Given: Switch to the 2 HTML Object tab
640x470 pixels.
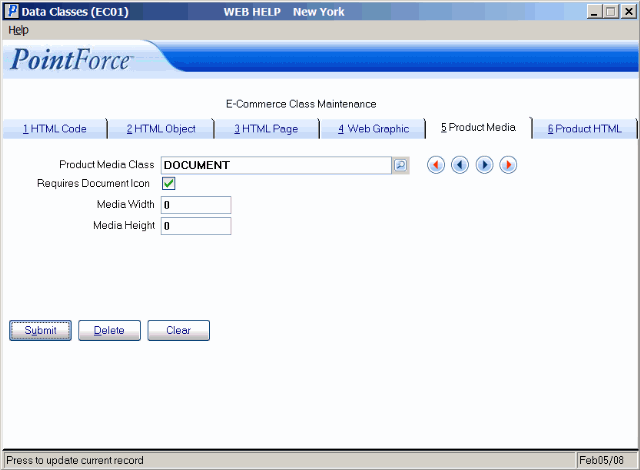Looking at the screenshot, I should coord(161,129).
